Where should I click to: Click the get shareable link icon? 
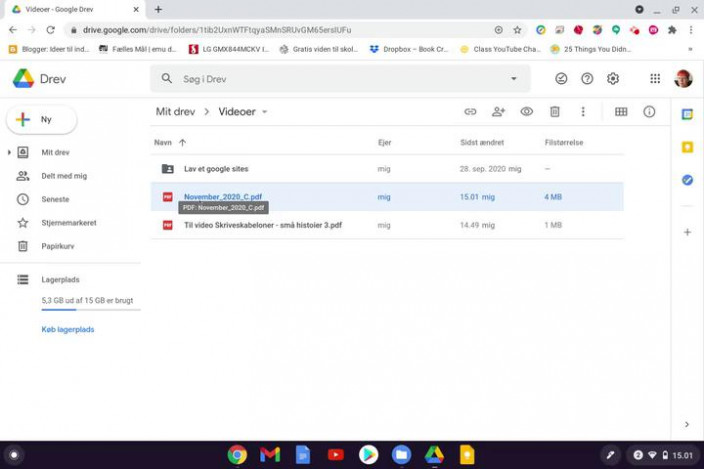coord(470,112)
